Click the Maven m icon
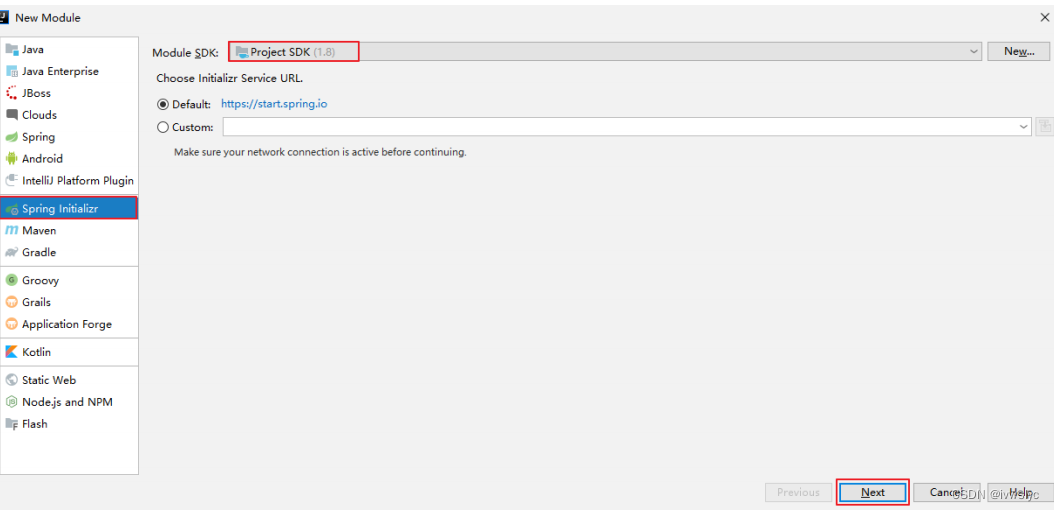The image size is (1054, 511). [11, 231]
